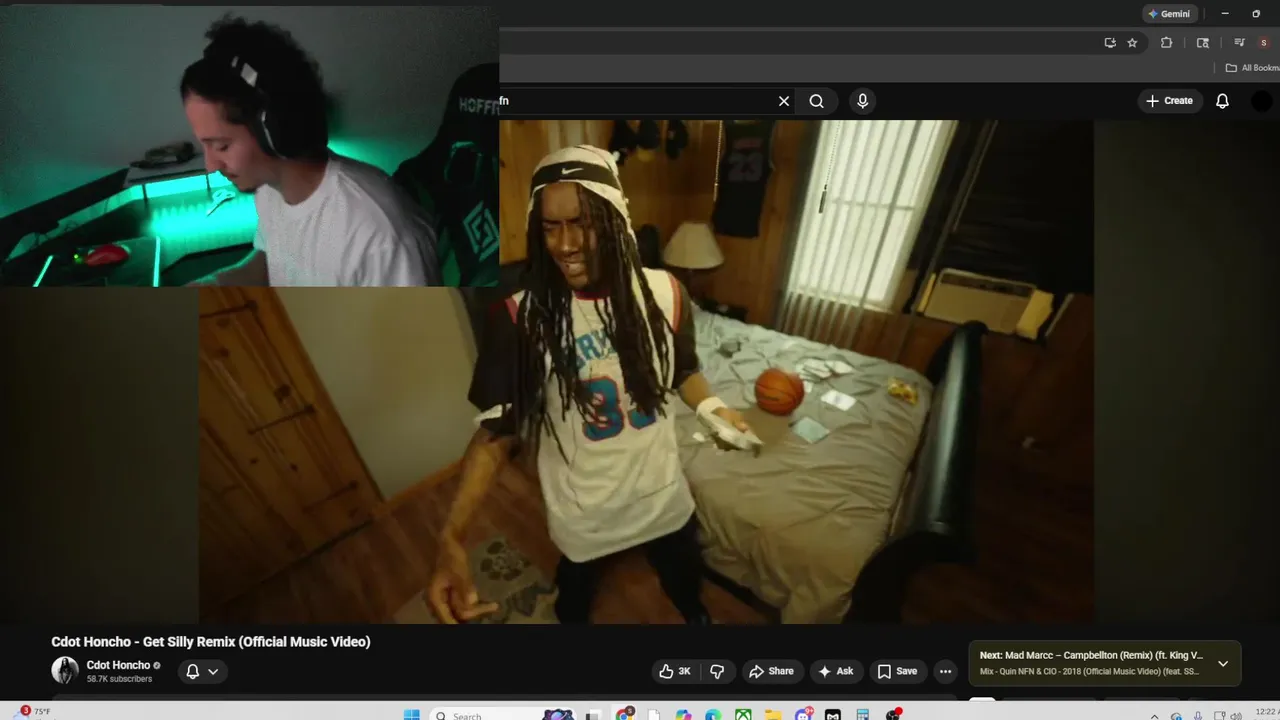Click Next: Mad Marcc Campbellton text

coord(1091,656)
